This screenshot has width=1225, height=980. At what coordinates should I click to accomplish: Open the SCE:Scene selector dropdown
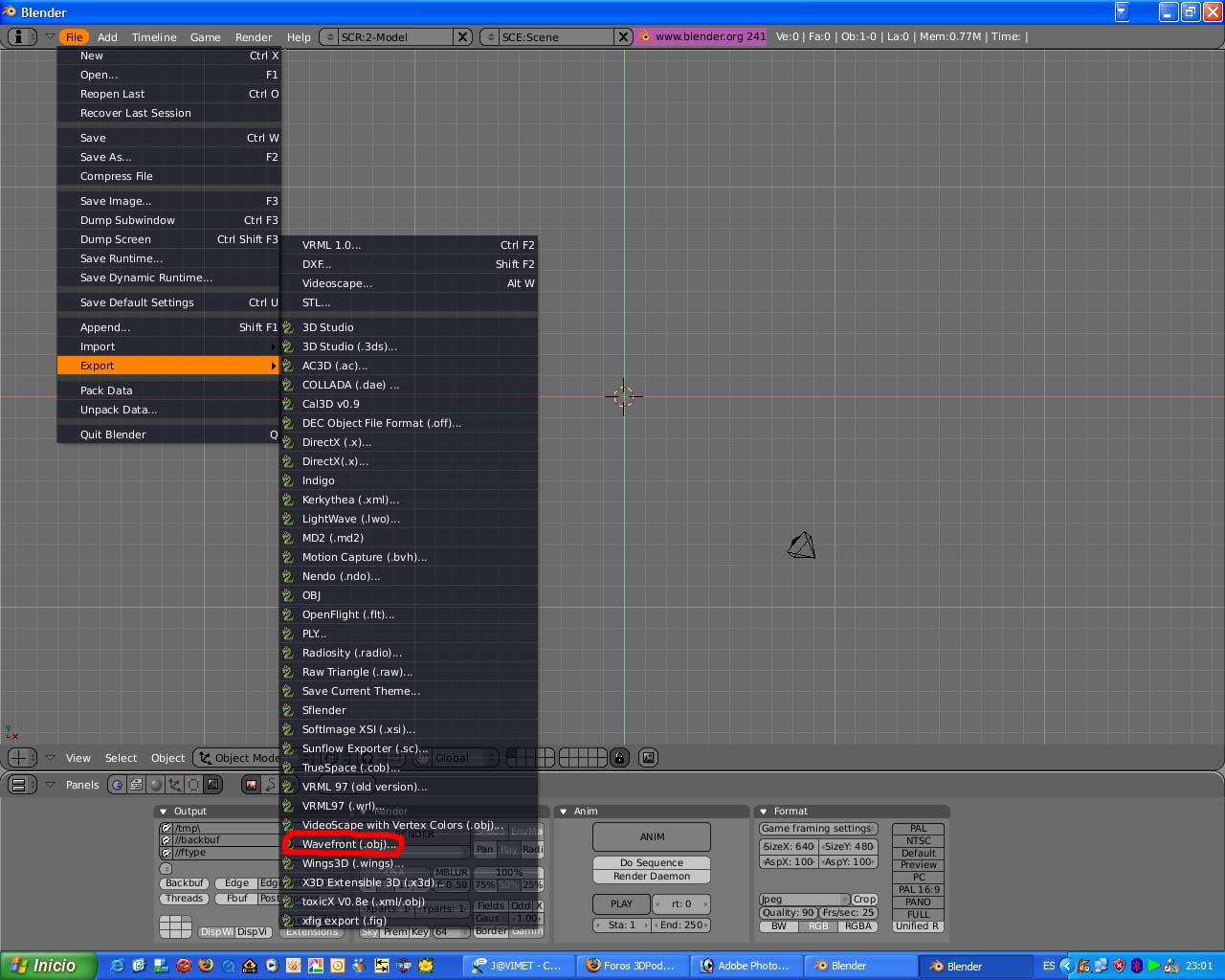tap(491, 36)
